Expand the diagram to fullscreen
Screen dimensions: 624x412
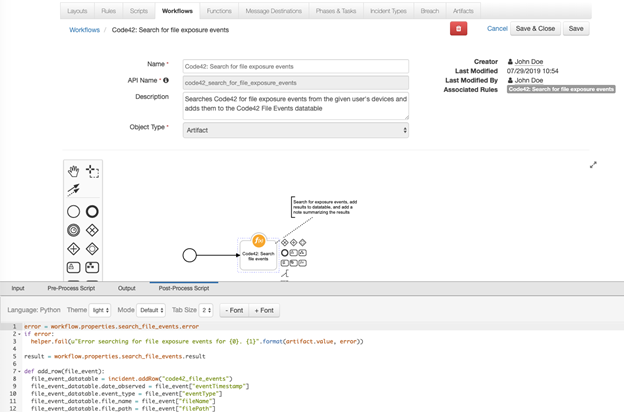(593, 165)
